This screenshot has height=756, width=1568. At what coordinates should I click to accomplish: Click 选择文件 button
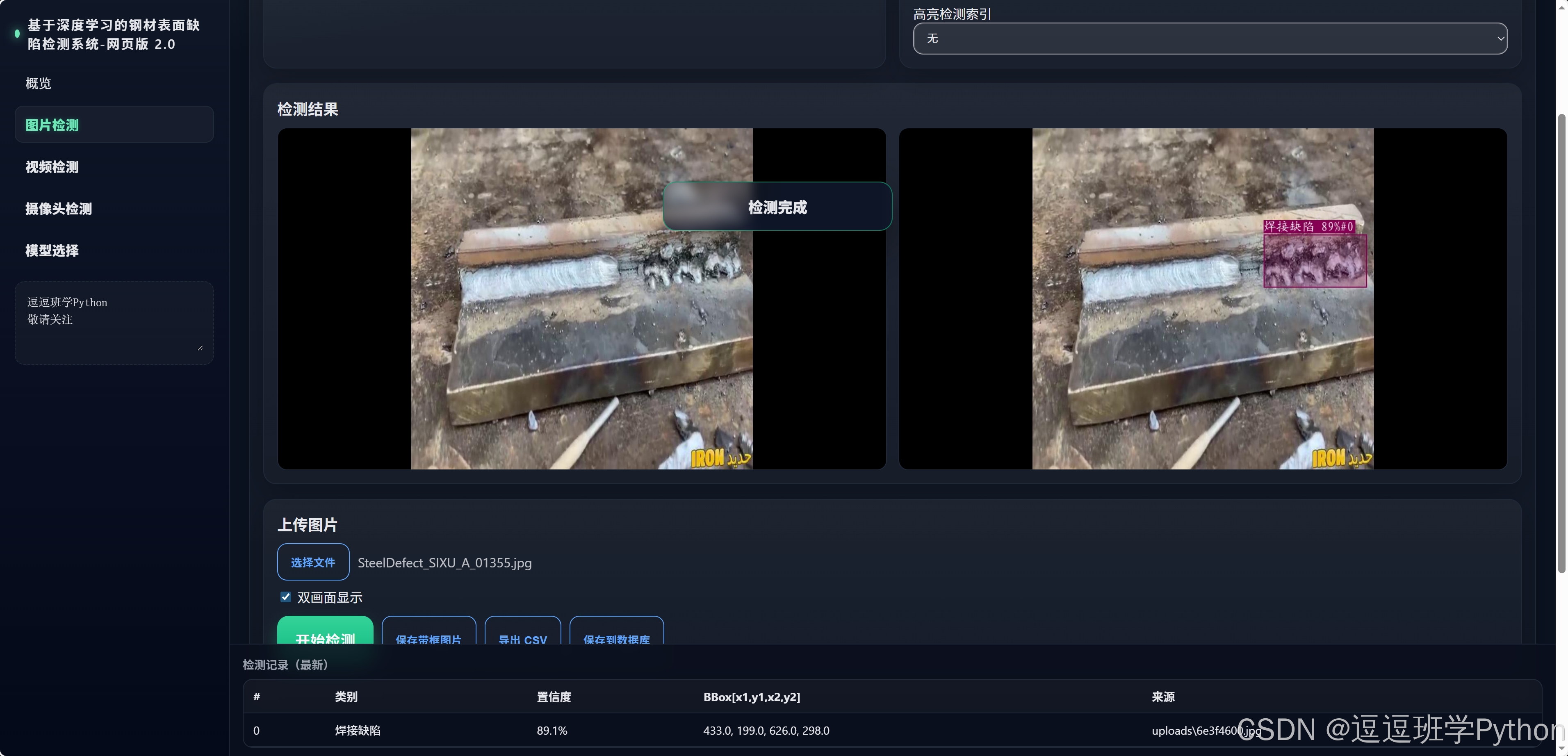(x=313, y=562)
